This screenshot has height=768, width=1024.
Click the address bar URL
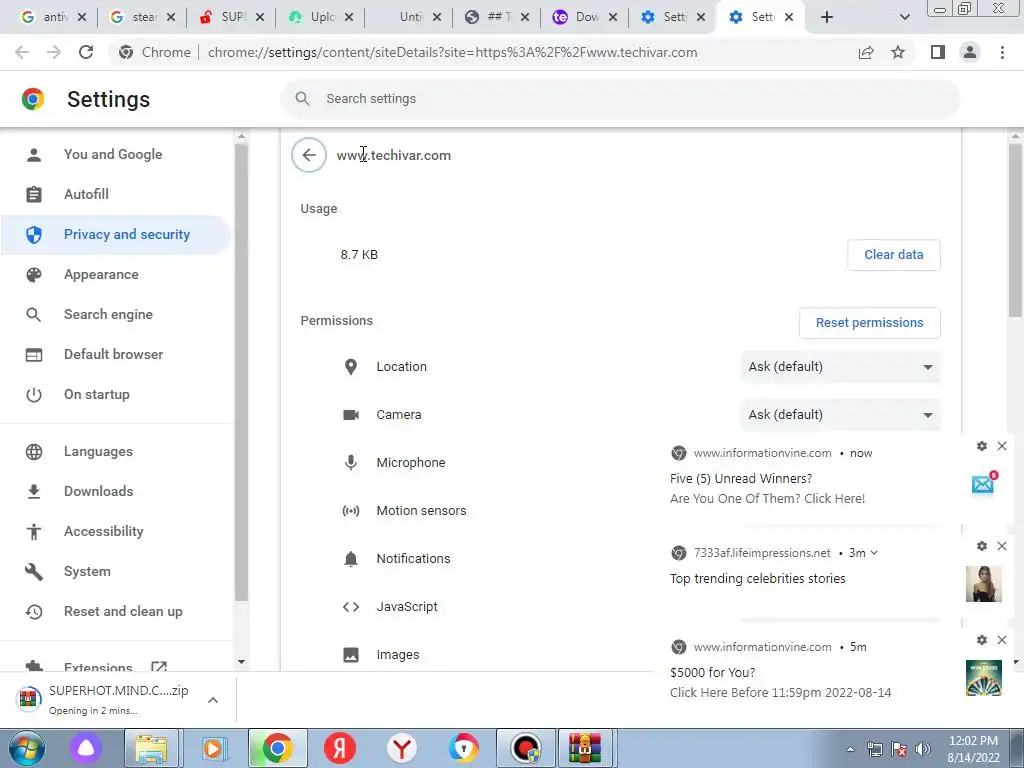point(452,52)
